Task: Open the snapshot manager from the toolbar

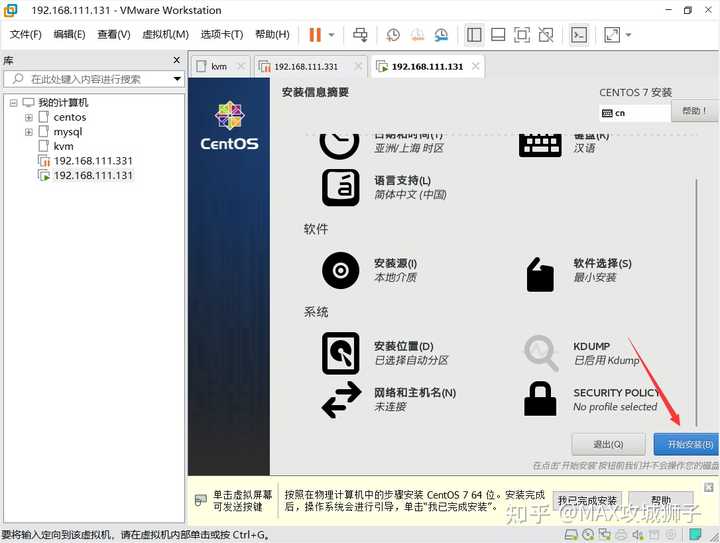Action: [441, 35]
